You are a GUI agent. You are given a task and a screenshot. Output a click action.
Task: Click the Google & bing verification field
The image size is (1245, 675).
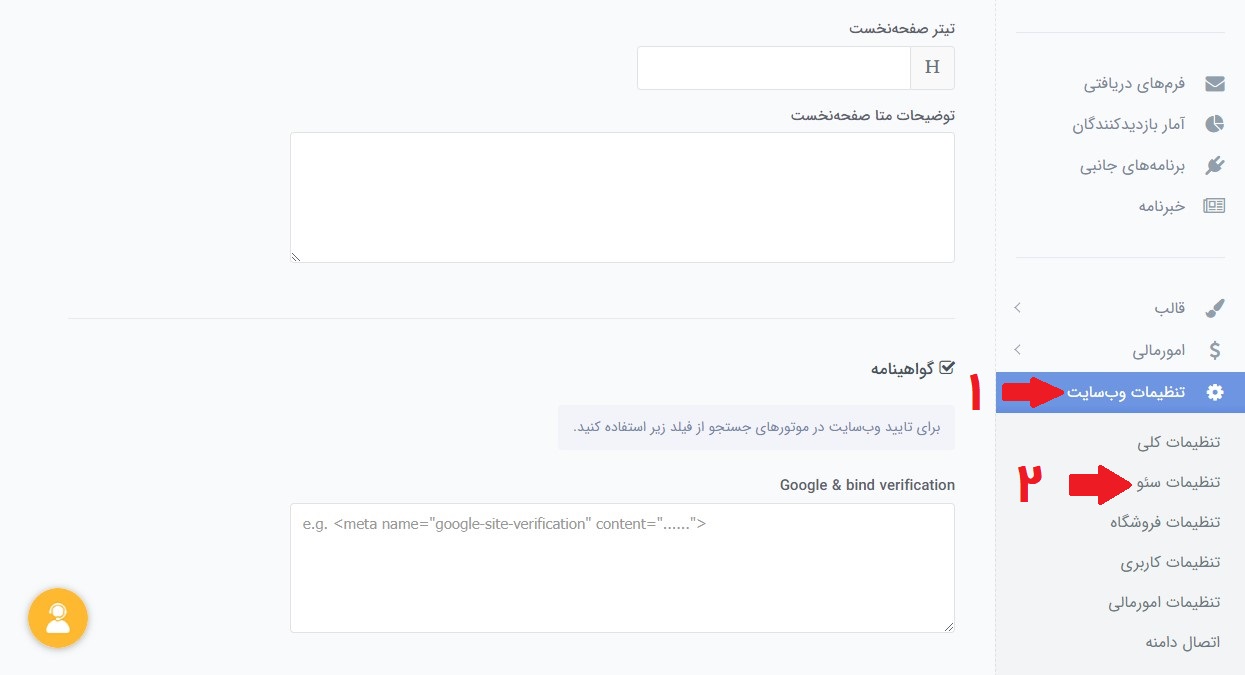(x=622, y=567)
